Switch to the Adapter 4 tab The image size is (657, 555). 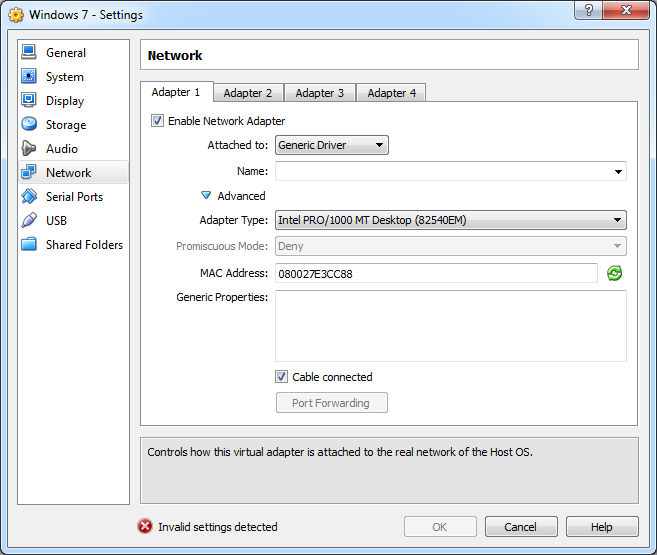click(x=391, y=93)
